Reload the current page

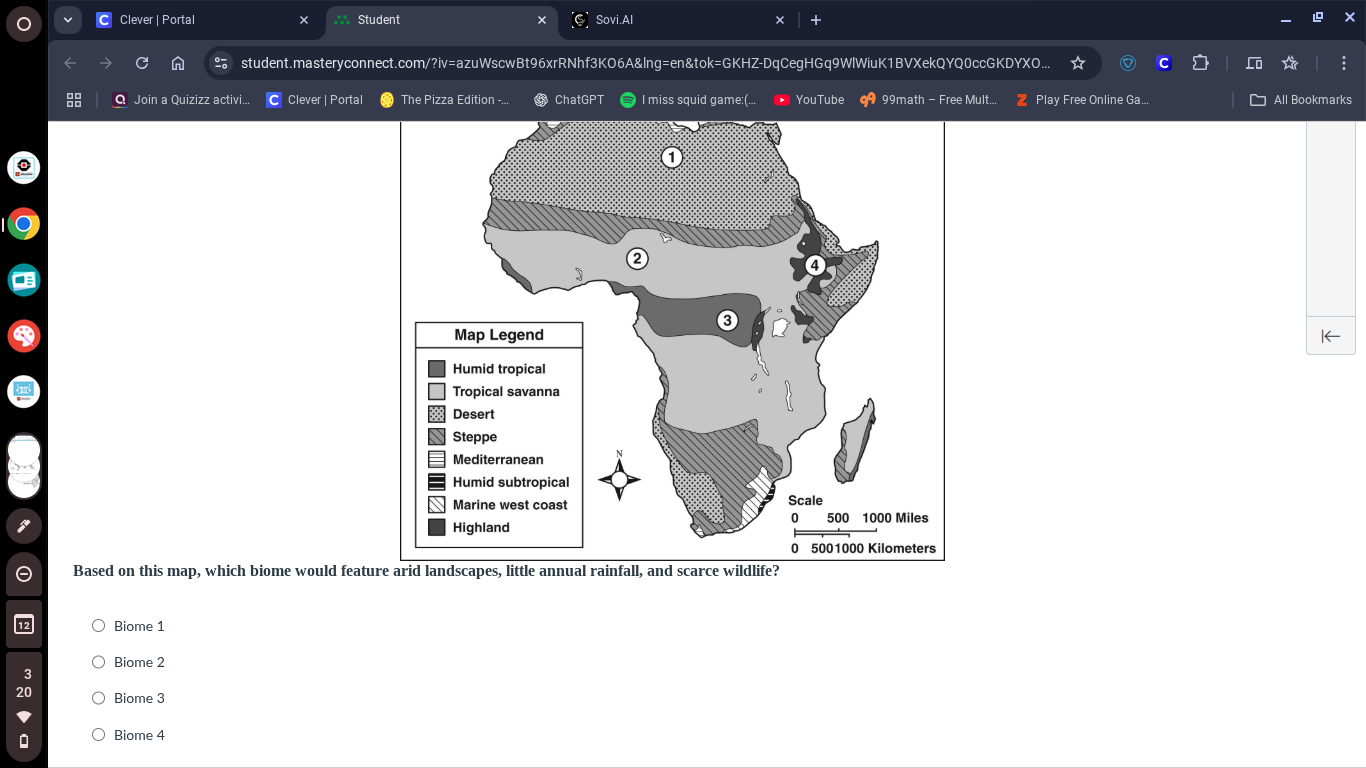click(x=142, y=63)
